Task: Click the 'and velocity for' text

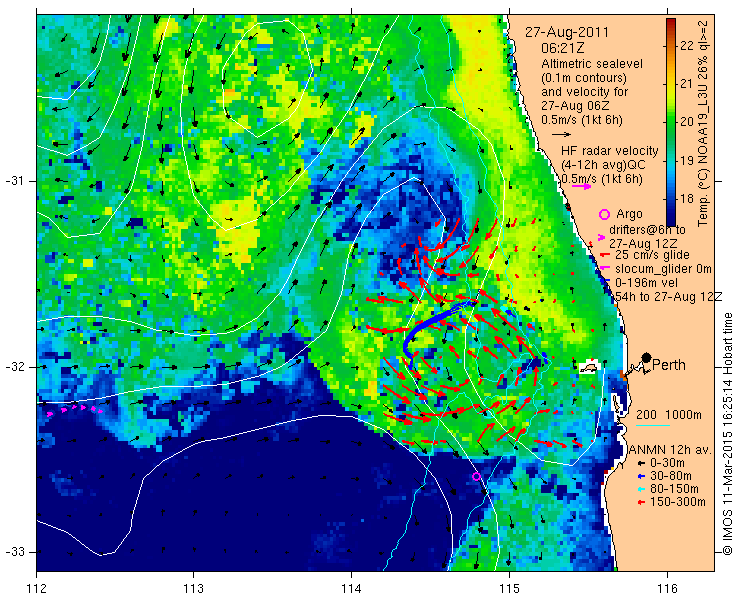Action: point(585,92)
